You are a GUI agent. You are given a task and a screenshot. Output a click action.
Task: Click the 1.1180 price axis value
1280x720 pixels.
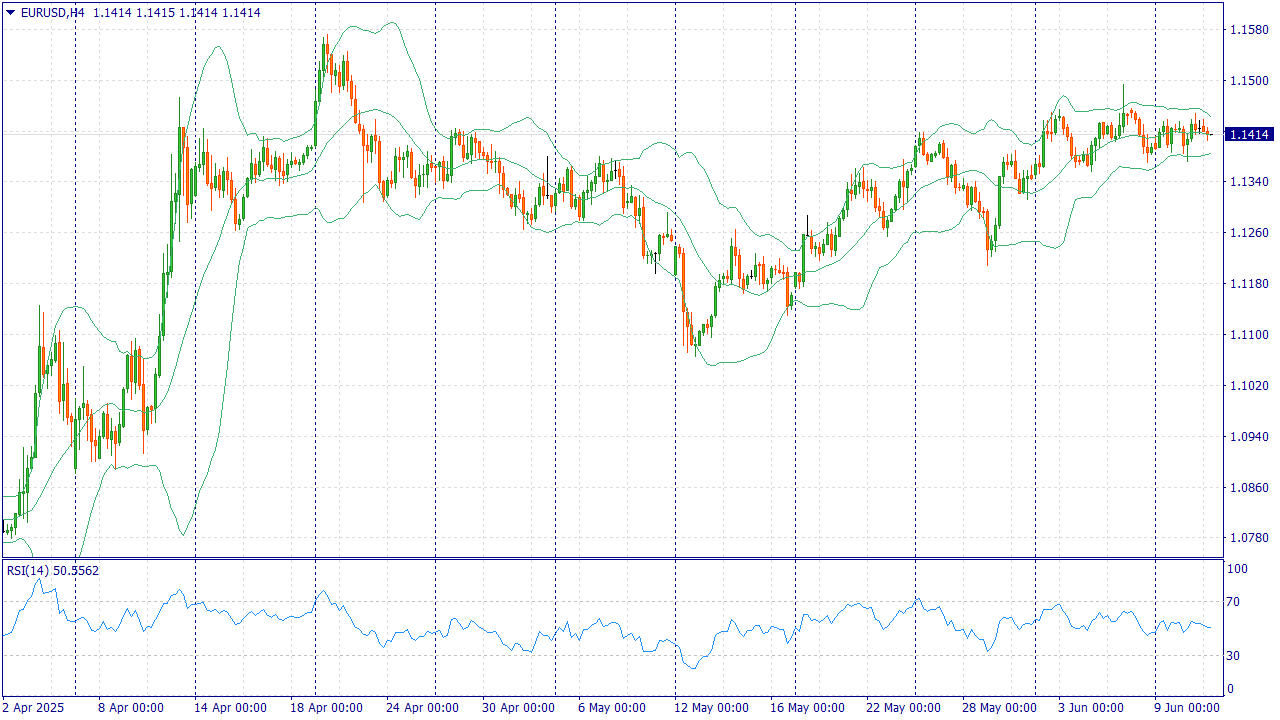(1247, 284)
